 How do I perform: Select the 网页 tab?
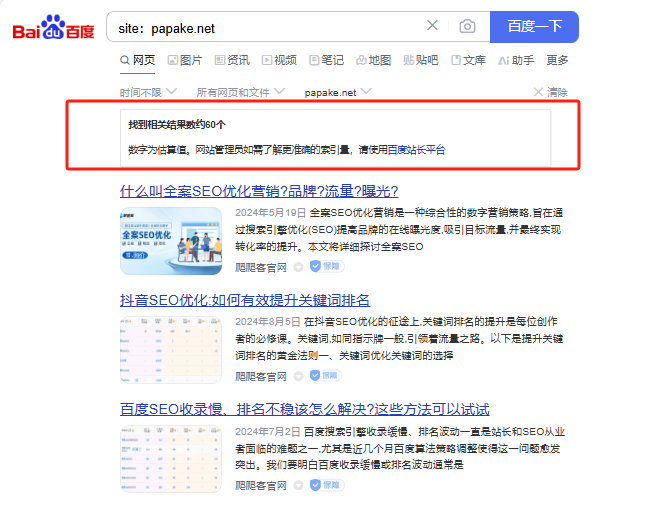[138, 60]
